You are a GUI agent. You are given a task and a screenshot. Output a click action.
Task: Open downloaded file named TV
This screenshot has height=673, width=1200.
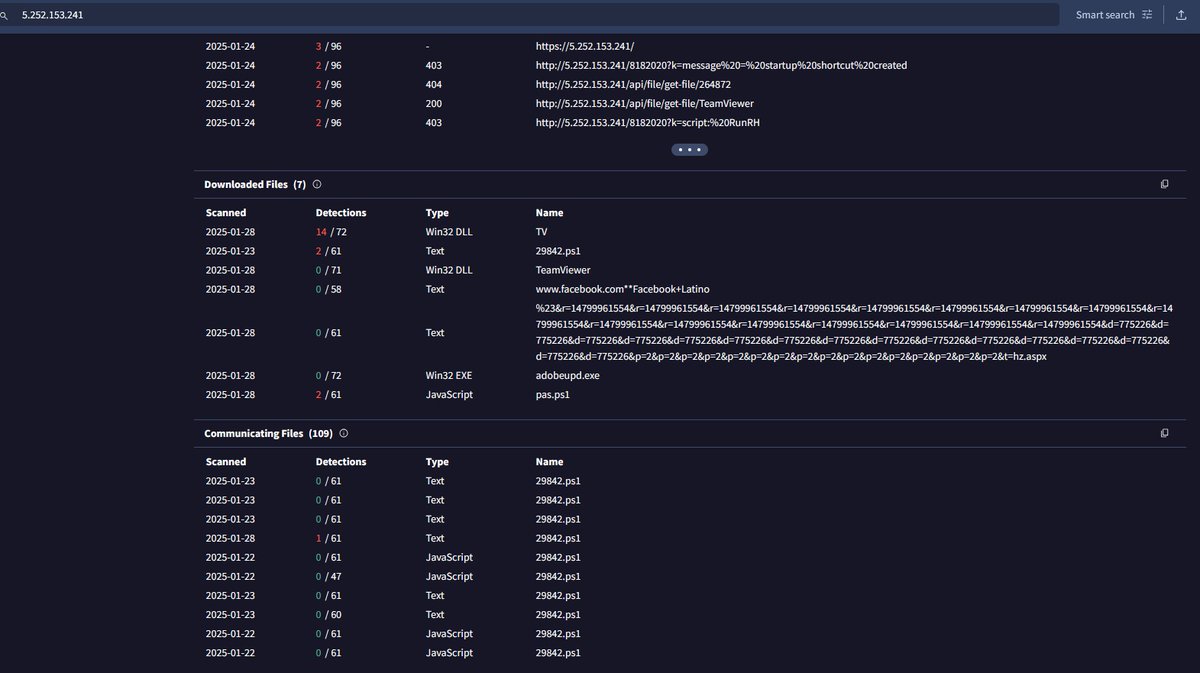[541, 232]
